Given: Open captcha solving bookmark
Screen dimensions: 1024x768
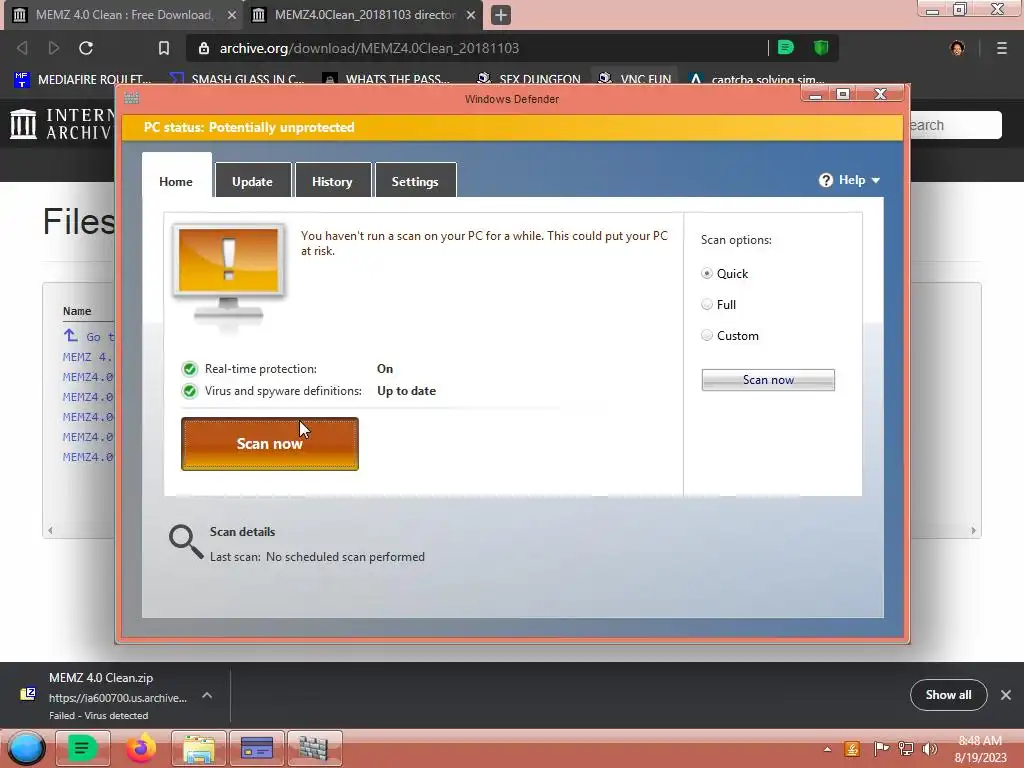Looking at the screenshot, I should point(756,79).
